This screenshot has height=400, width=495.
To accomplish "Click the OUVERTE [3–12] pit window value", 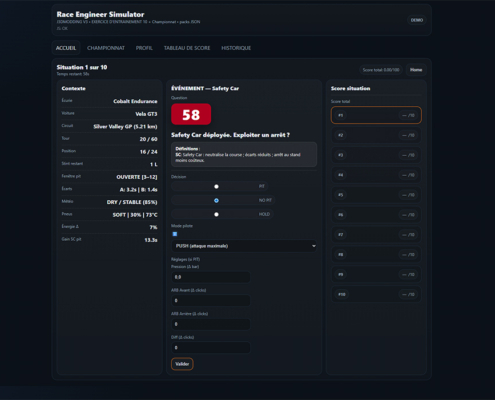I will click(137, 177).
